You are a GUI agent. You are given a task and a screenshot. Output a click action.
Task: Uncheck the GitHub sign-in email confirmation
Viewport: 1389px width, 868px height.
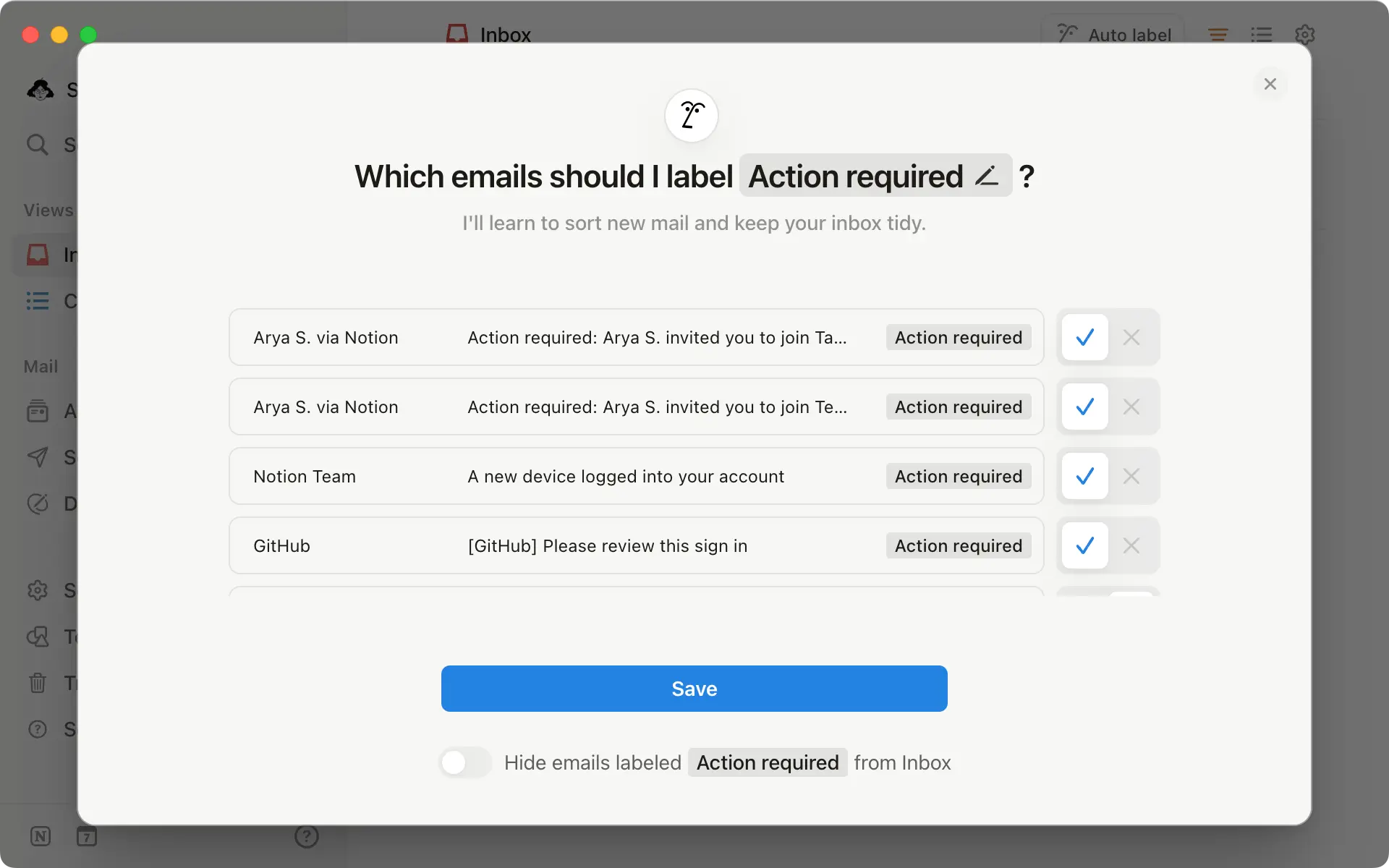(x=1131, y=545)
